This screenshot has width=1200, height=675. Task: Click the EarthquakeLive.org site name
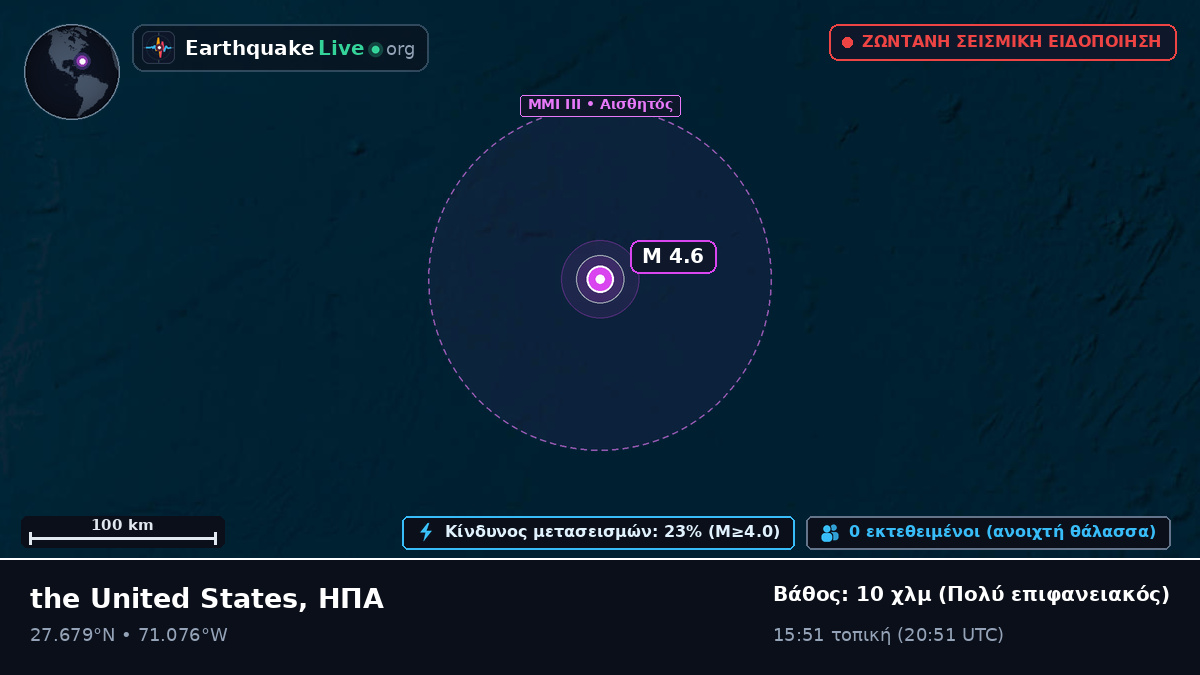[300, 49]
